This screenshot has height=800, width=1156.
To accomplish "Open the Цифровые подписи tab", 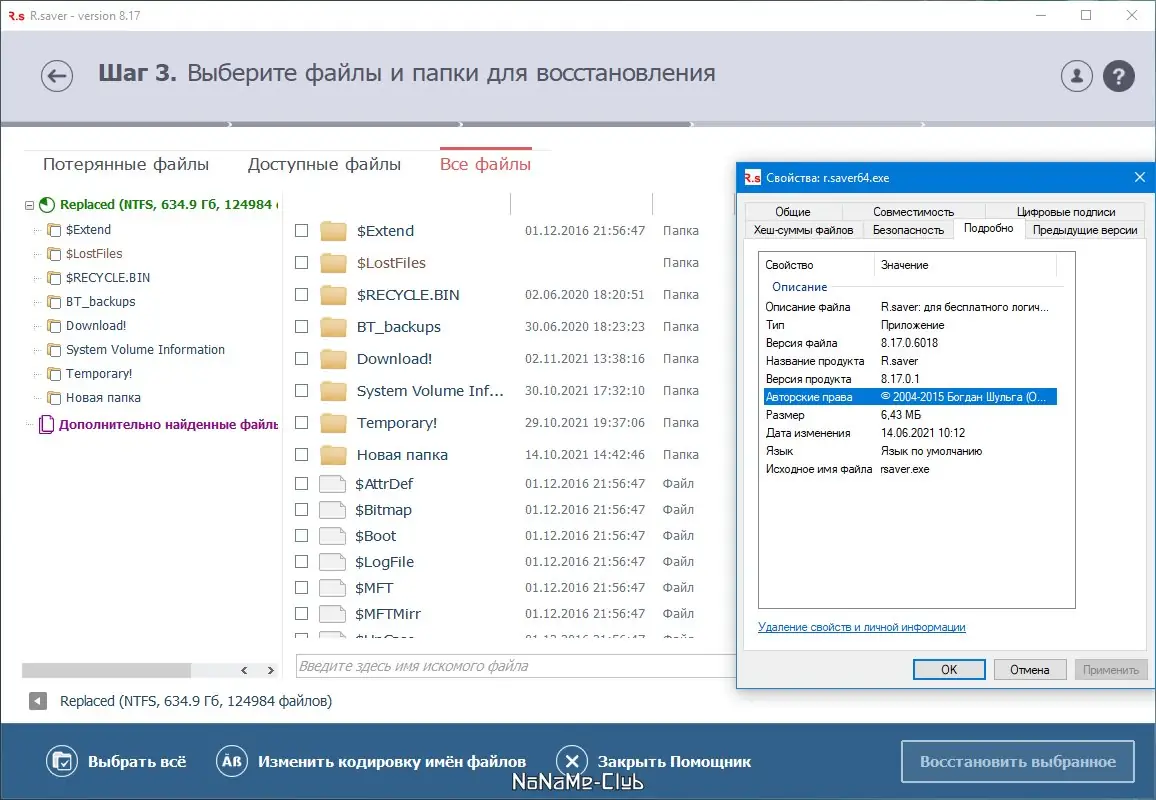I will (1066, 212).
